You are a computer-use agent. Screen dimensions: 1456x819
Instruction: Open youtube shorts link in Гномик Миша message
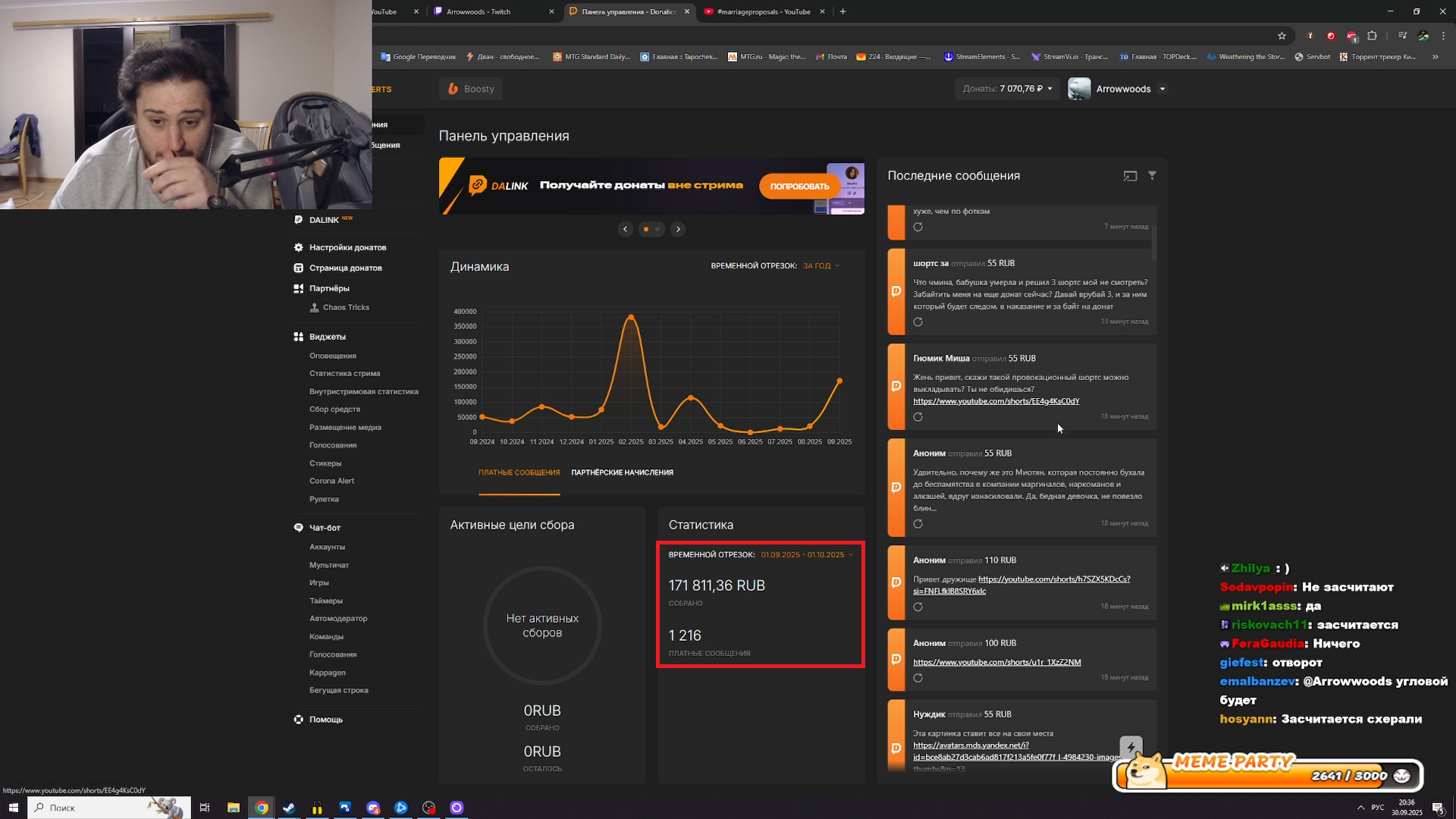coord(996,401)
